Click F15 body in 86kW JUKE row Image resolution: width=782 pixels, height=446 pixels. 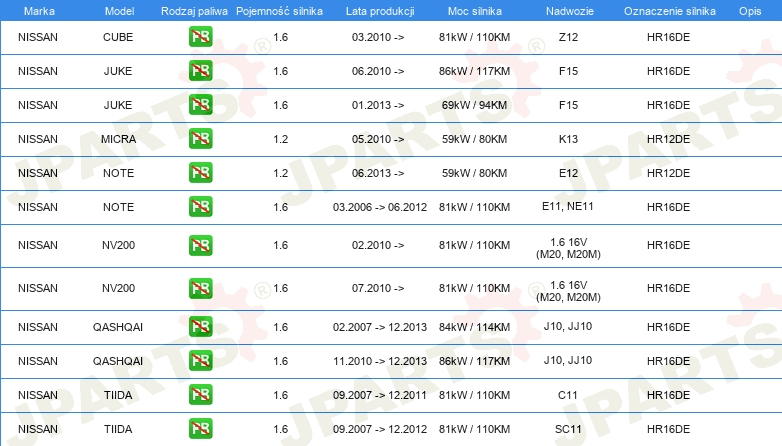[x=568, y=71]
